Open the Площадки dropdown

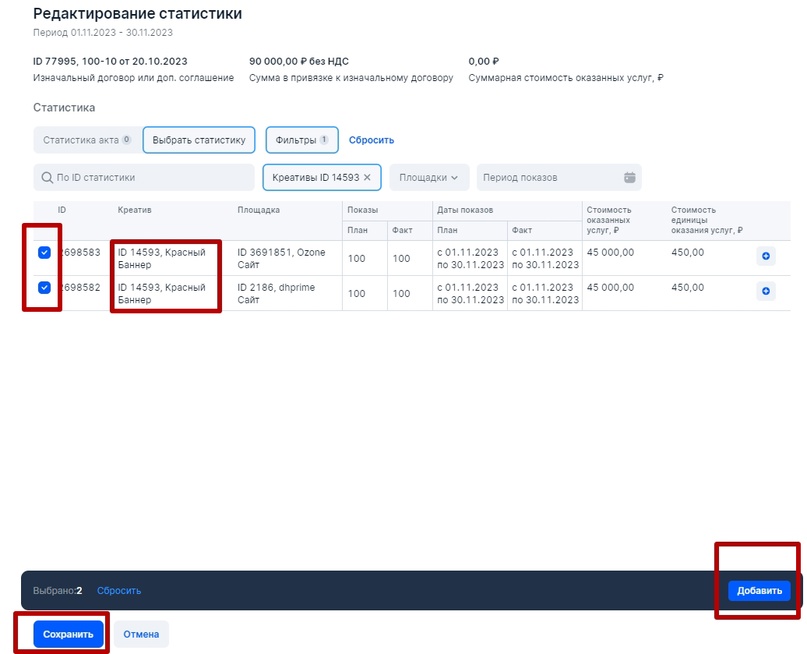point(429,178)
